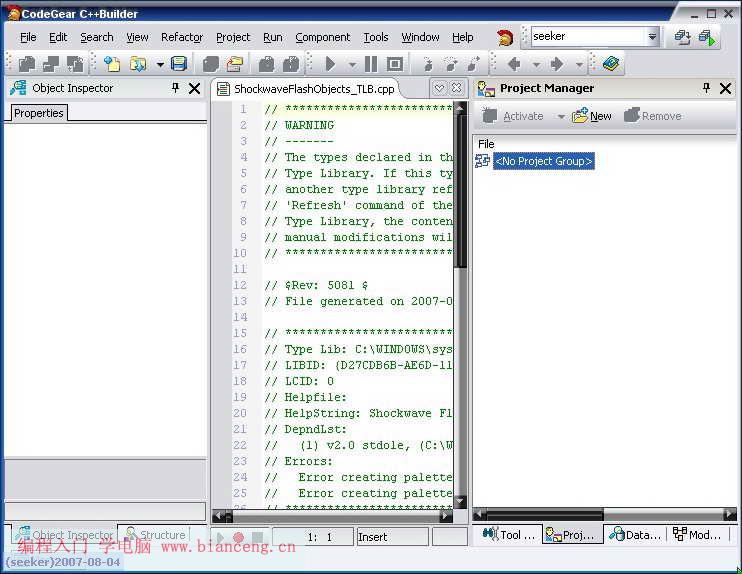Click the CodeGear helmet icon beside Help

[505, 37]
